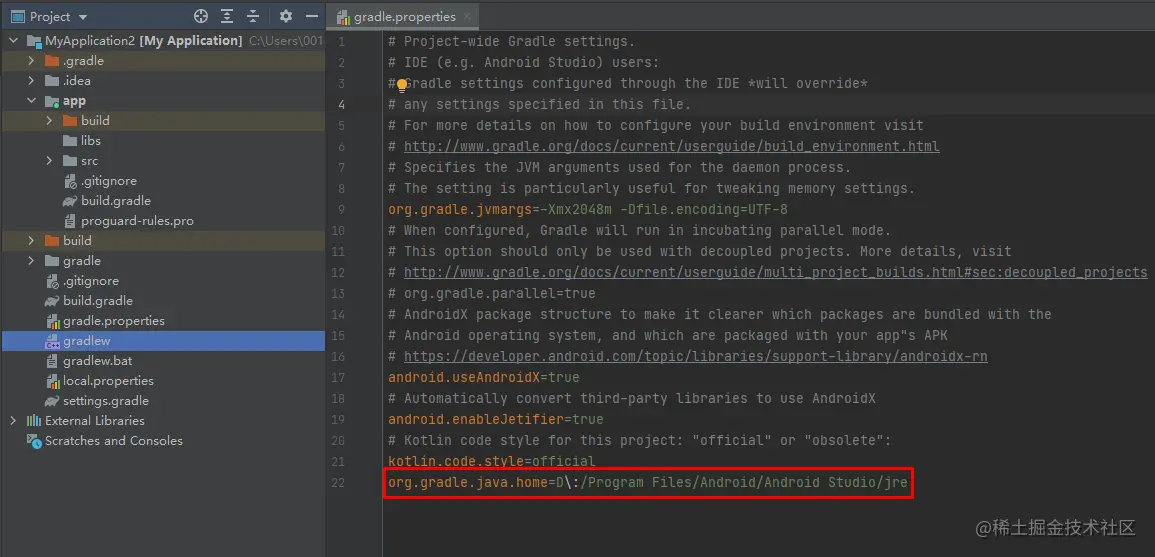
Task: Collapse the MyApplication2 root node
Action: pos(14,41)
